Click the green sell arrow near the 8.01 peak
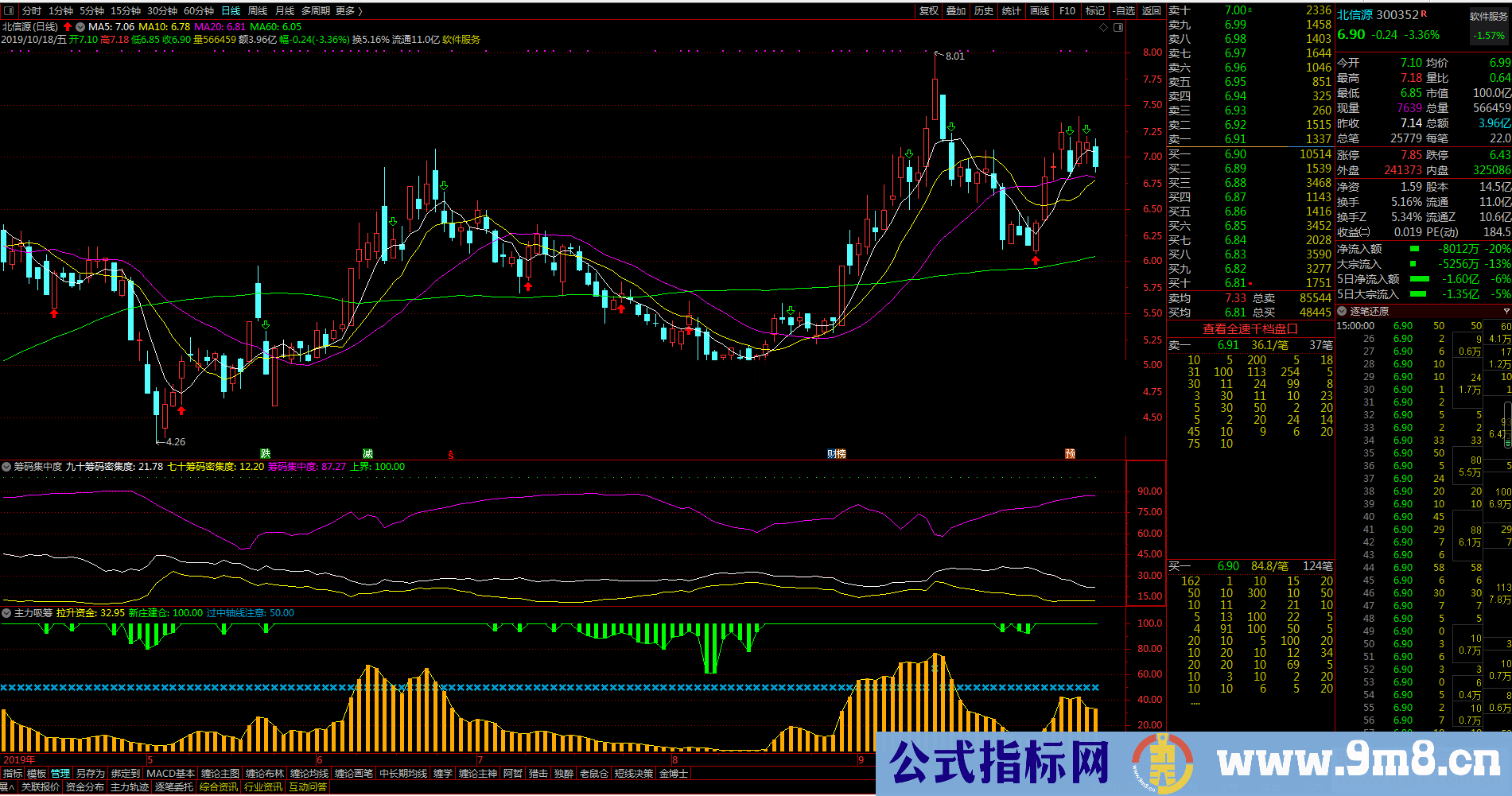This screenshot has height=796, width=1512. pyautogui.click(x=951, y=127)
